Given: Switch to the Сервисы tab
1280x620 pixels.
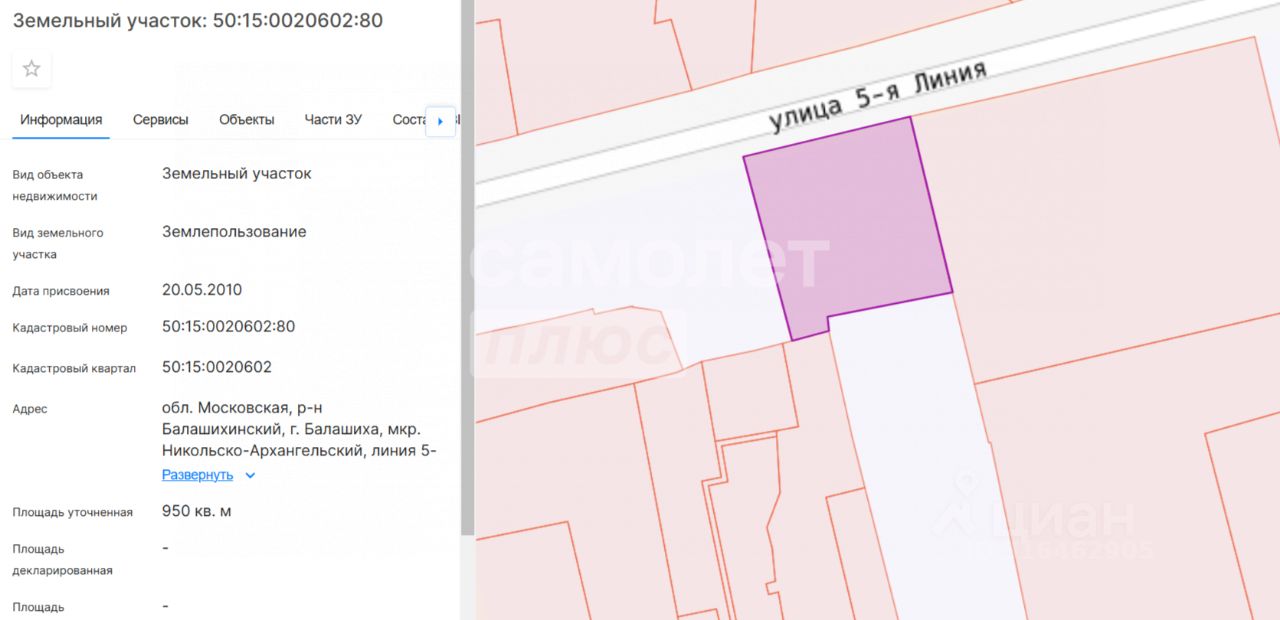Looking at the screenshot, I should point(160,120).
